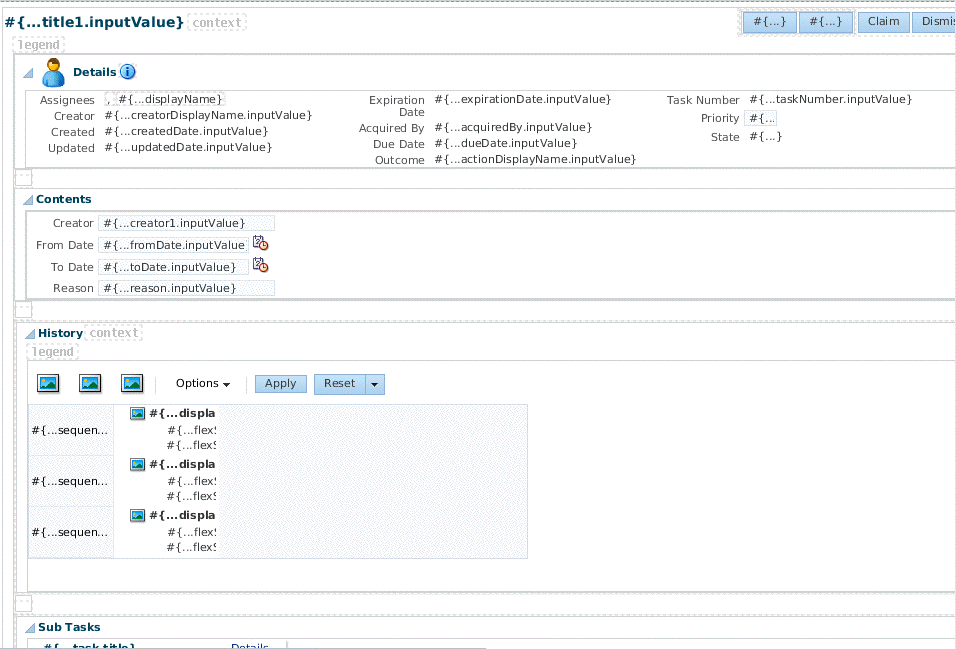Screen dimensions: 956x649
Task: Click the legend placeholder under History
Action: click(x=52, y=352)
